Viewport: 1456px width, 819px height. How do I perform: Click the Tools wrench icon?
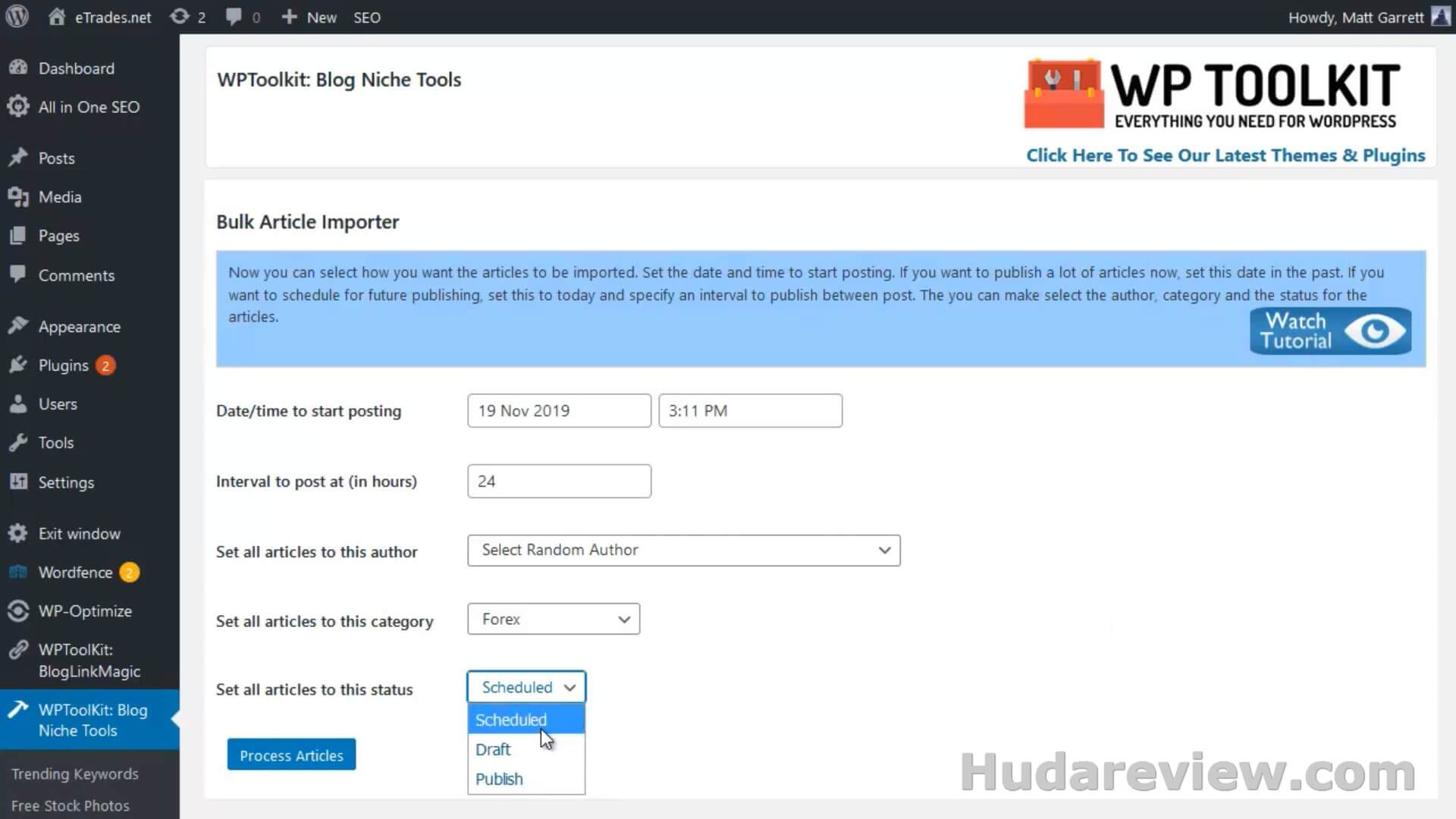pos(18,442)
